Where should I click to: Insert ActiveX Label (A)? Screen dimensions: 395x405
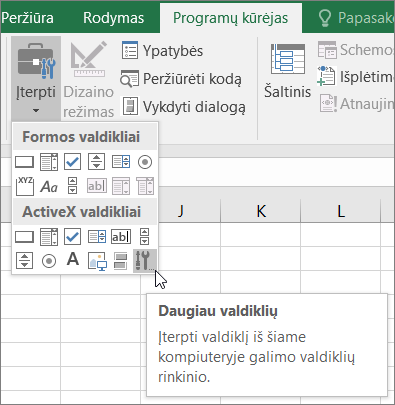click(73, 259)
